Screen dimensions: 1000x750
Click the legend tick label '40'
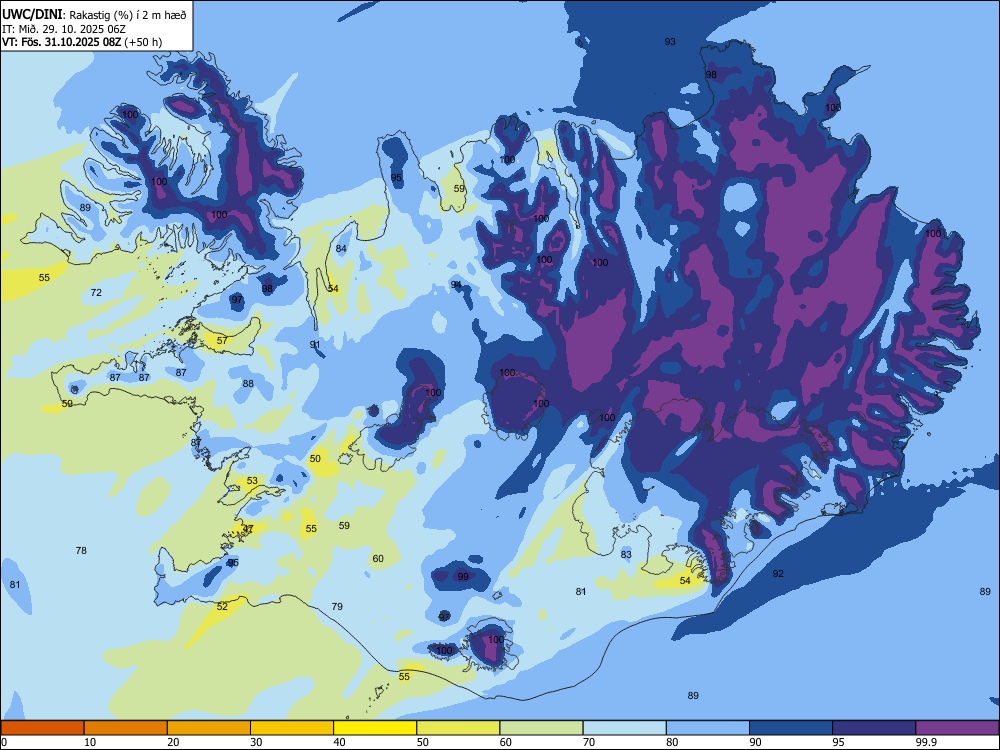tap(339, 742)
